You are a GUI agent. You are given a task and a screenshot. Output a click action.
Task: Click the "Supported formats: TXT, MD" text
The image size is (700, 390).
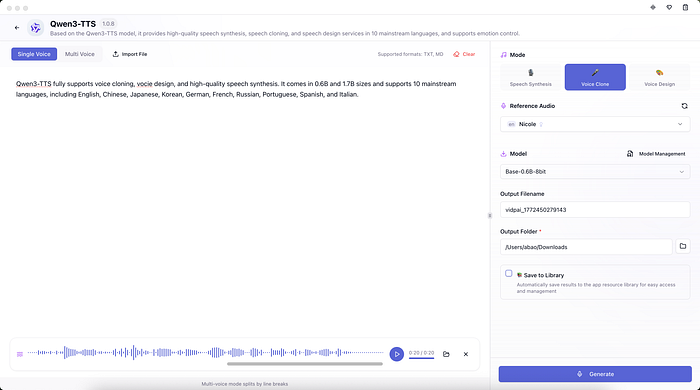410,54
